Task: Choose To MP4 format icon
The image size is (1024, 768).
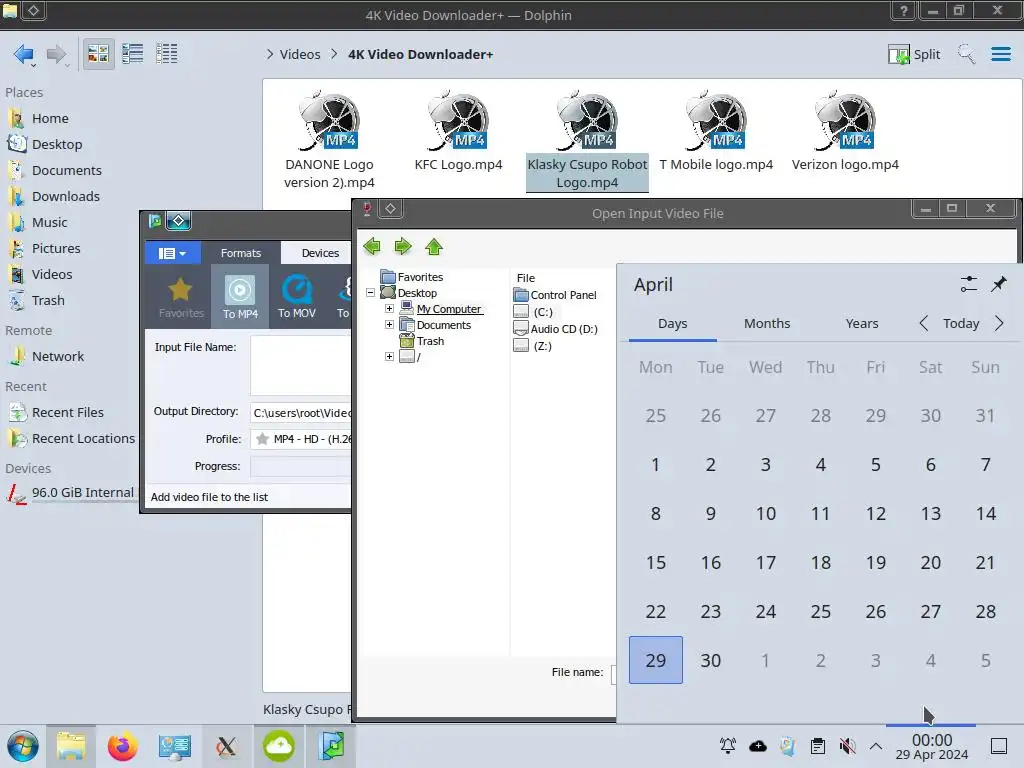Action: pyautogui.click(x=240, y=296)
